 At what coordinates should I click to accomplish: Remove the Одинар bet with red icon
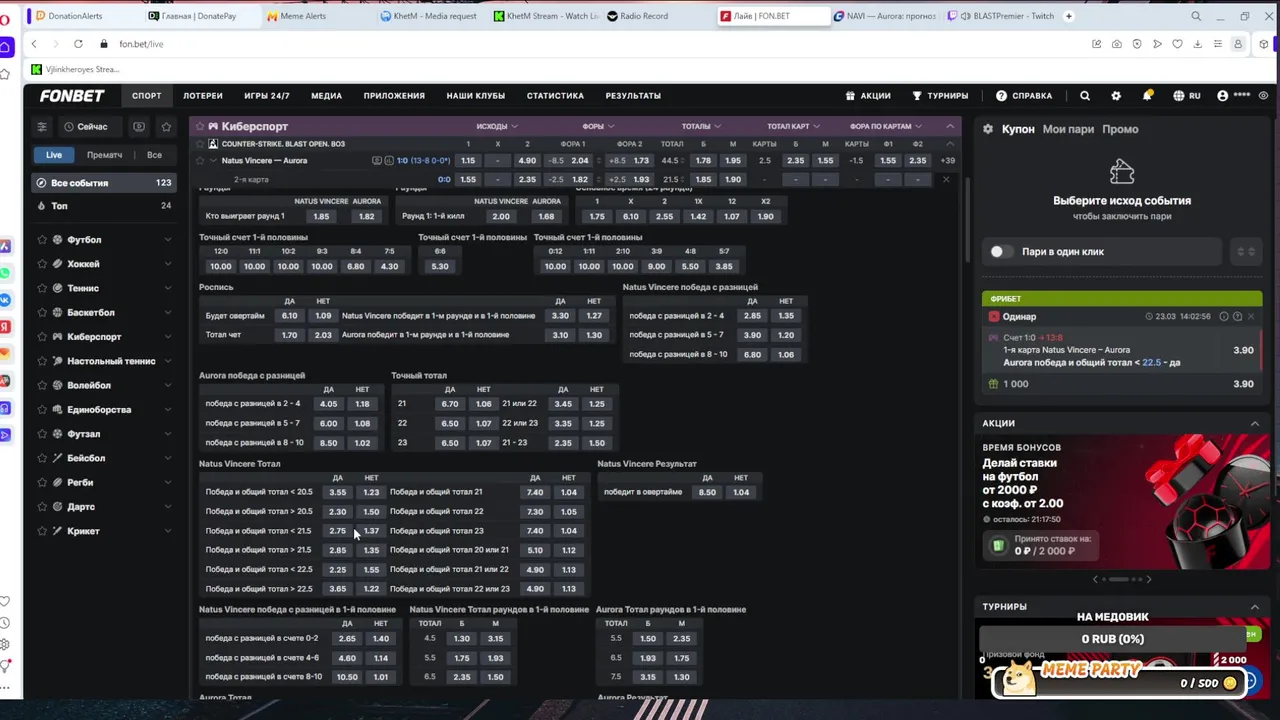tap(993, 317)
